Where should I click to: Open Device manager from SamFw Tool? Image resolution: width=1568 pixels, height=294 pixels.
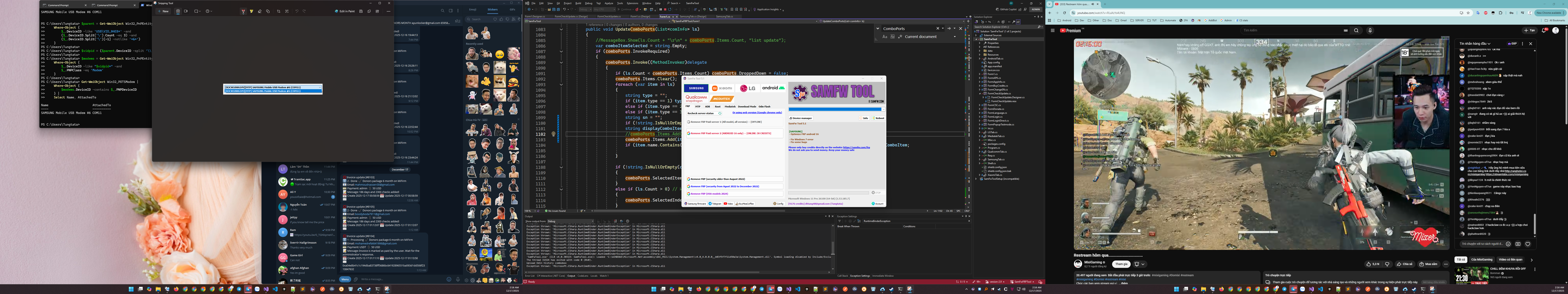tap(801, 118)
